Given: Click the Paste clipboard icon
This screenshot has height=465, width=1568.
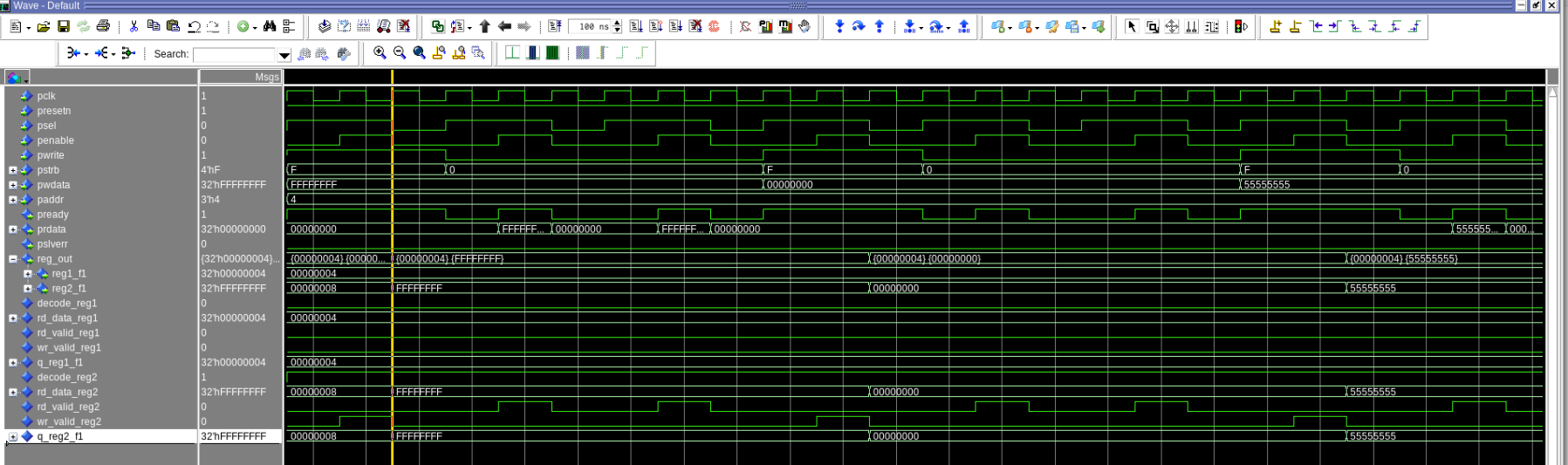Looking at the screenshot, I should click(x=173, y=27).
